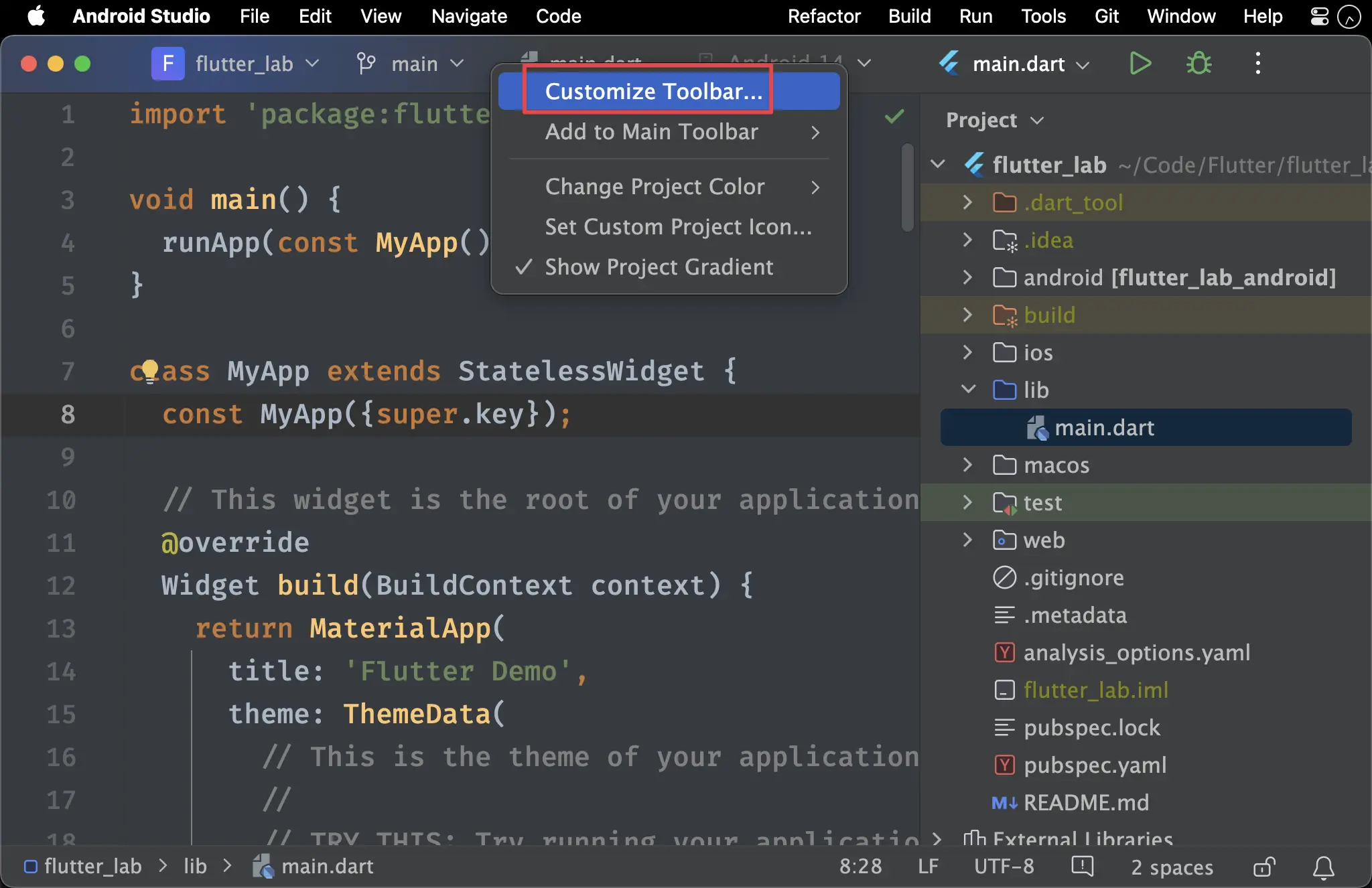1372x888 pixels.
Task: Select .metadata in the project tree
Action: click(x=1075, y=615)
